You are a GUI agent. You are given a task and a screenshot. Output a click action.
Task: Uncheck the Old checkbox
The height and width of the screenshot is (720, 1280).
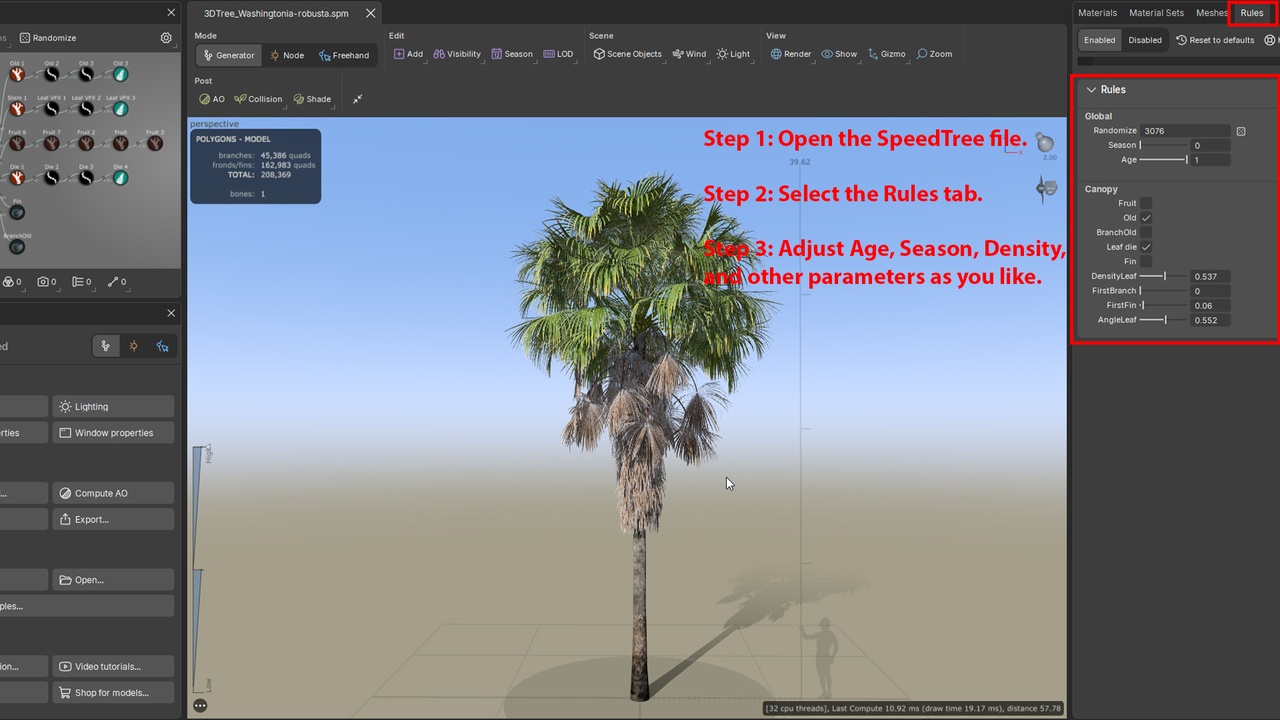coord(1146,218)
